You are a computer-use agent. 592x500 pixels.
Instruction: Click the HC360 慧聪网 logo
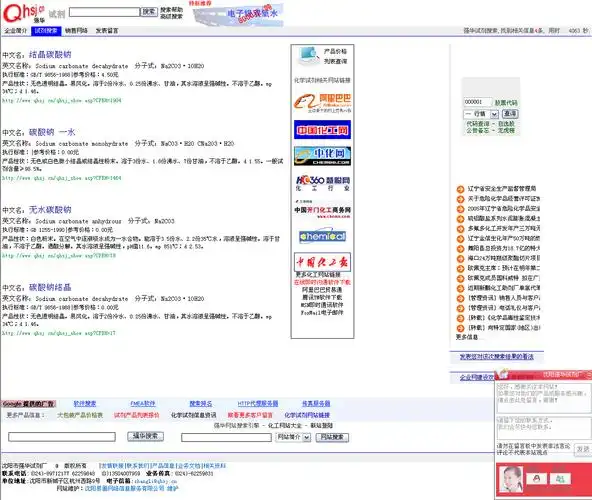(x=322, y=183)
